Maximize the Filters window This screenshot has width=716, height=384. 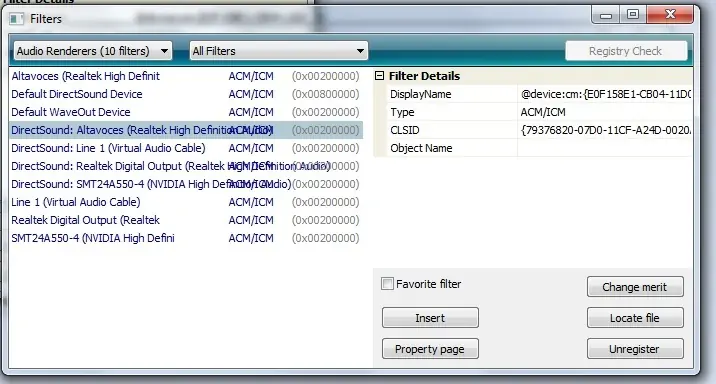click(633, 15)
